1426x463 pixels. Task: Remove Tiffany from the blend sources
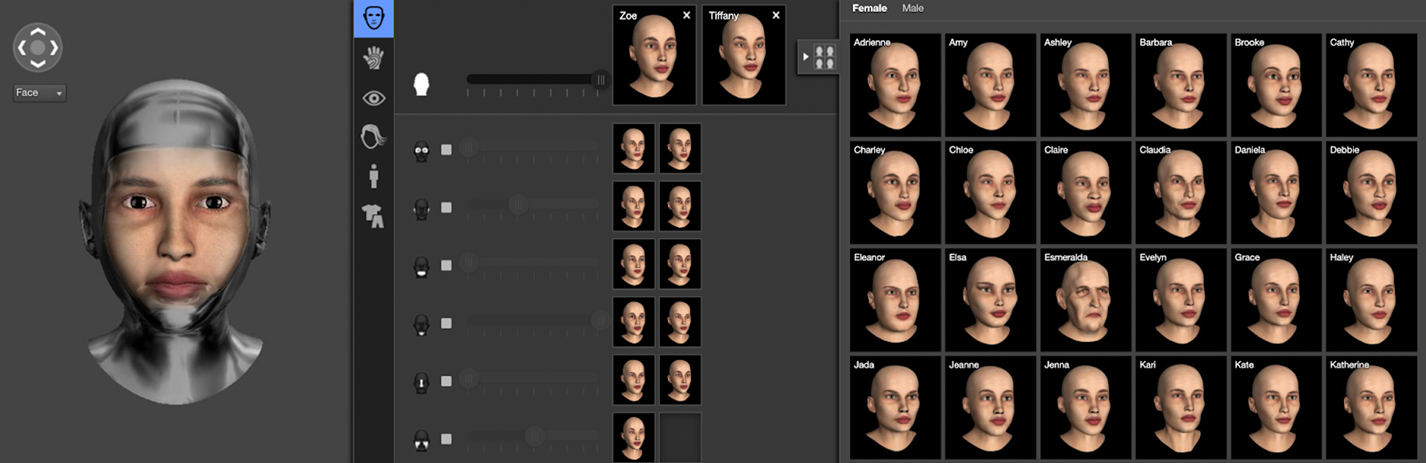click(776, 15)
